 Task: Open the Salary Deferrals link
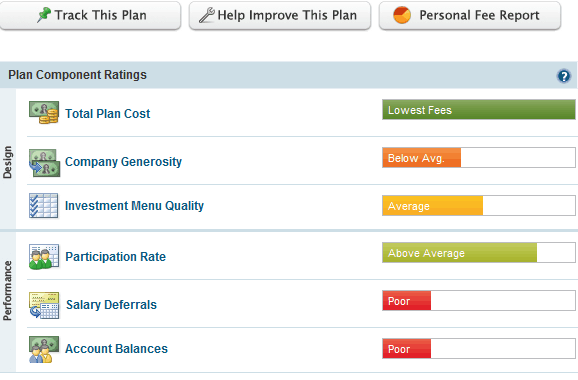(x=111, y=305)
